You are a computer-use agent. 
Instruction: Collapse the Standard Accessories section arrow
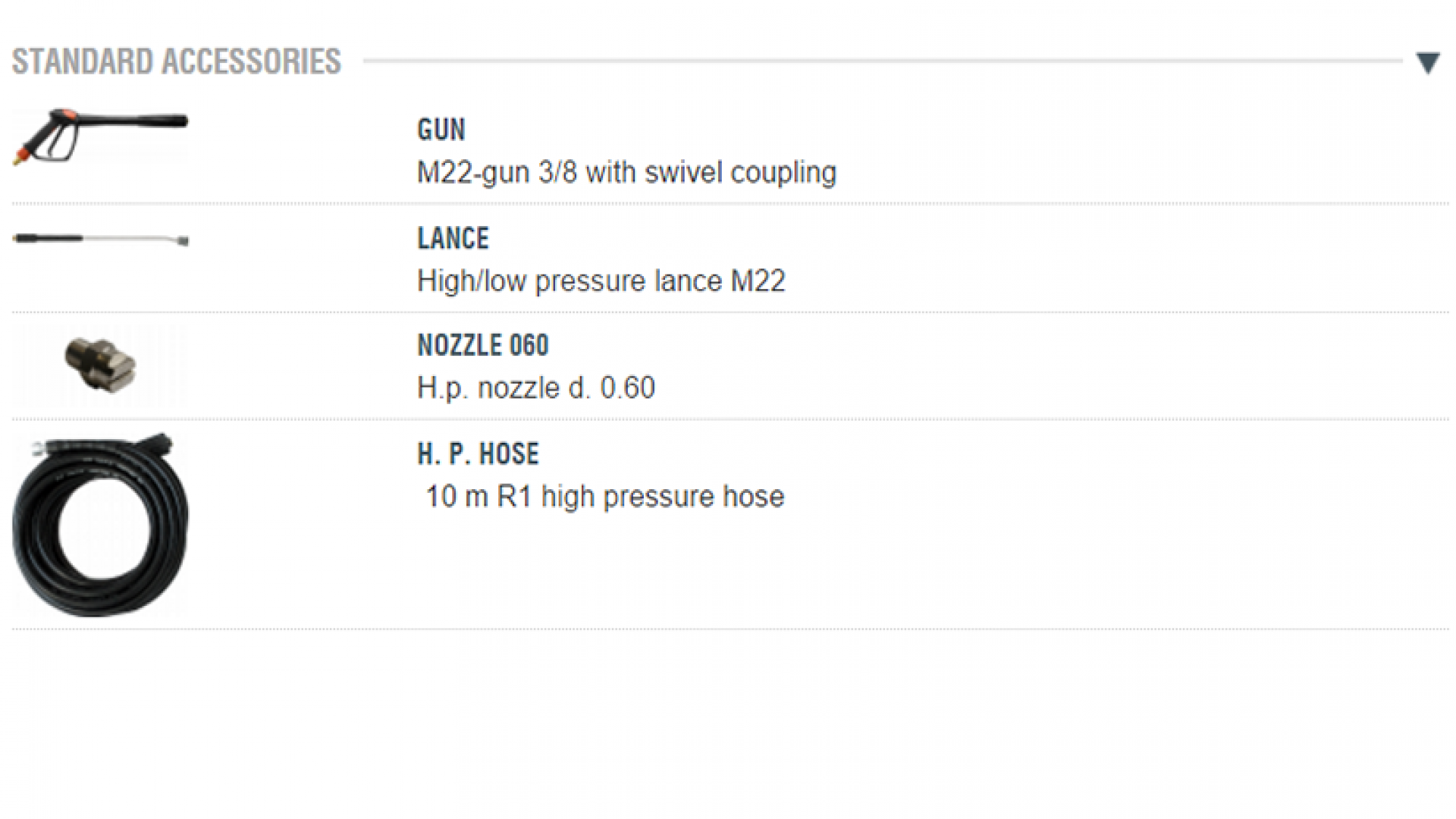coord(1427,63)
